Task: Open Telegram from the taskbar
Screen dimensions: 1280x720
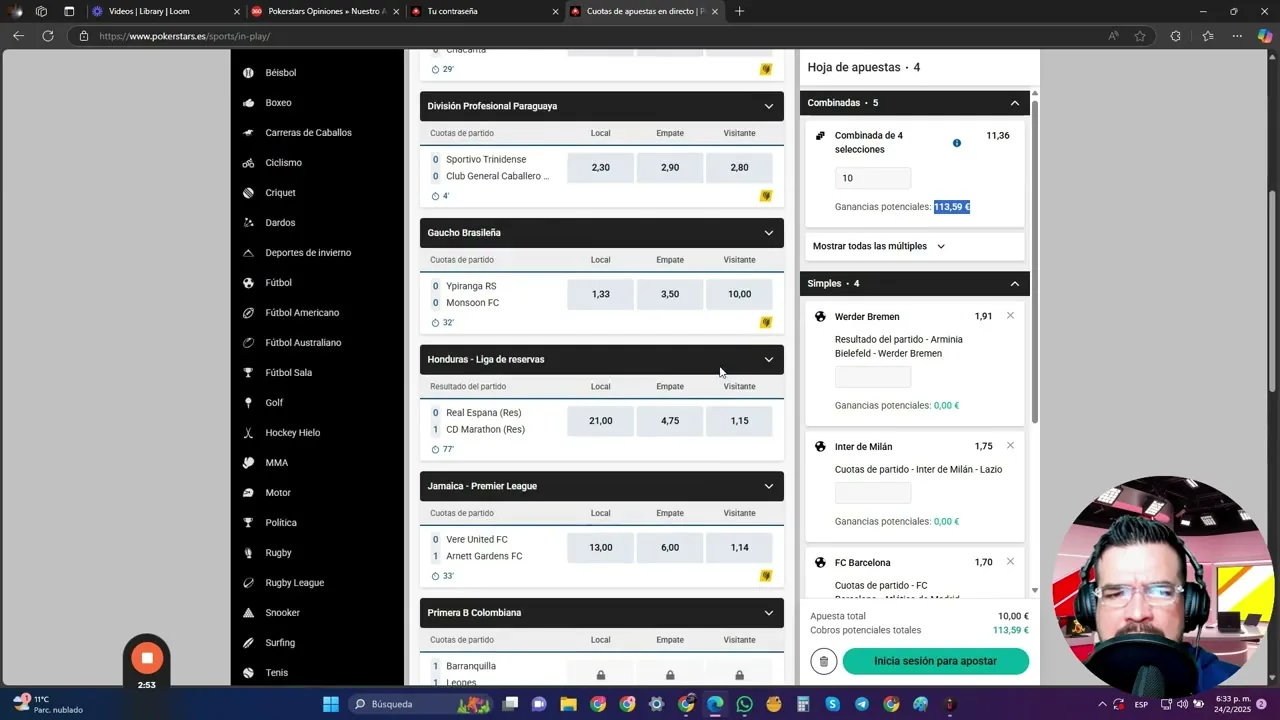Action: point(862,704)
